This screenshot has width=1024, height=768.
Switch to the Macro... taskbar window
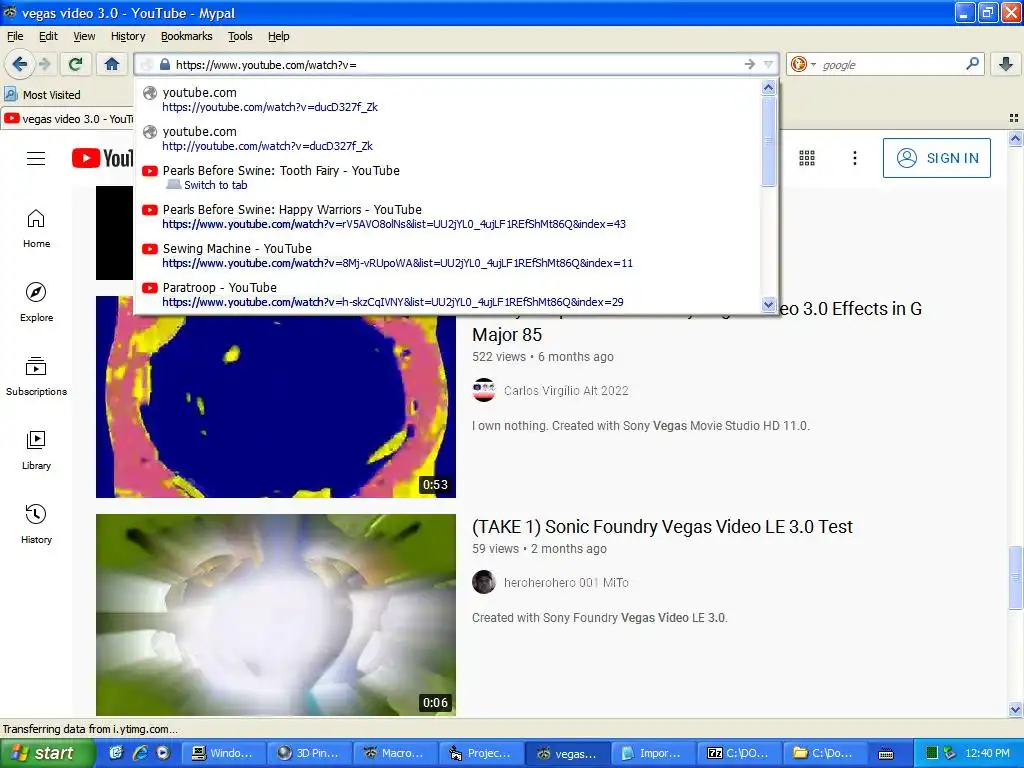click(x=396, y=753)
